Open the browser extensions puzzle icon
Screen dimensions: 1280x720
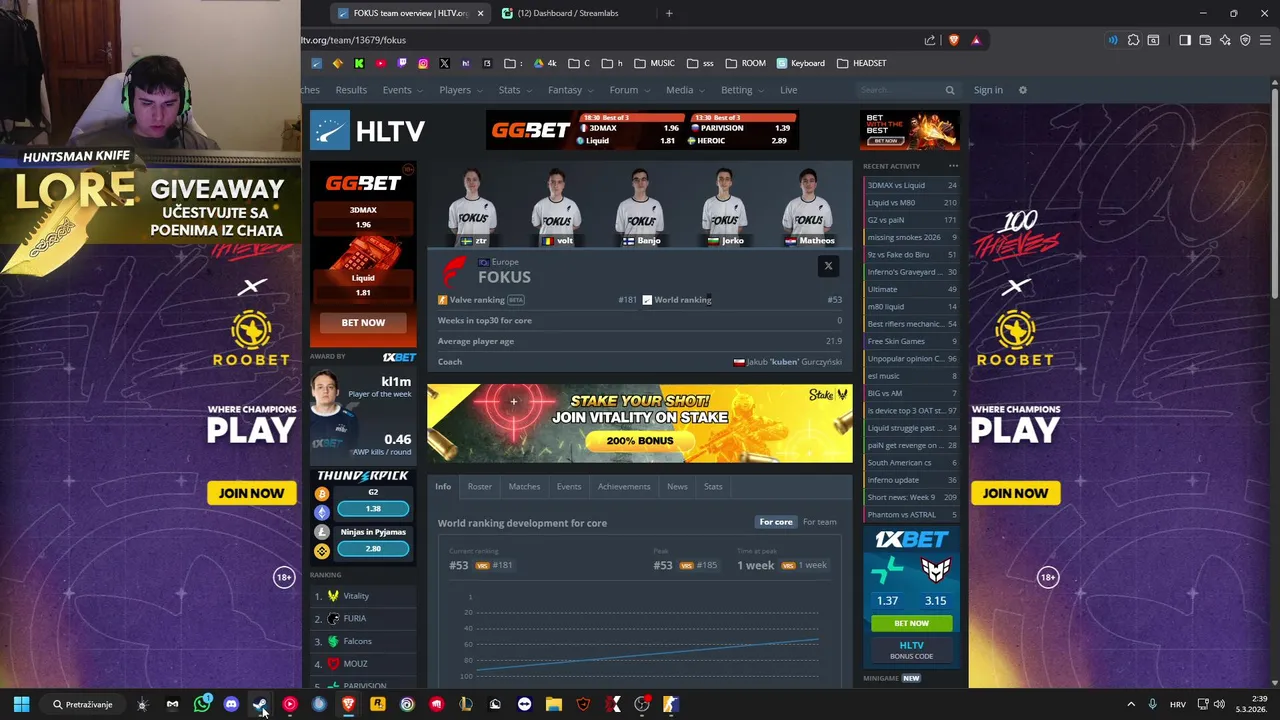pos(1133,40)
